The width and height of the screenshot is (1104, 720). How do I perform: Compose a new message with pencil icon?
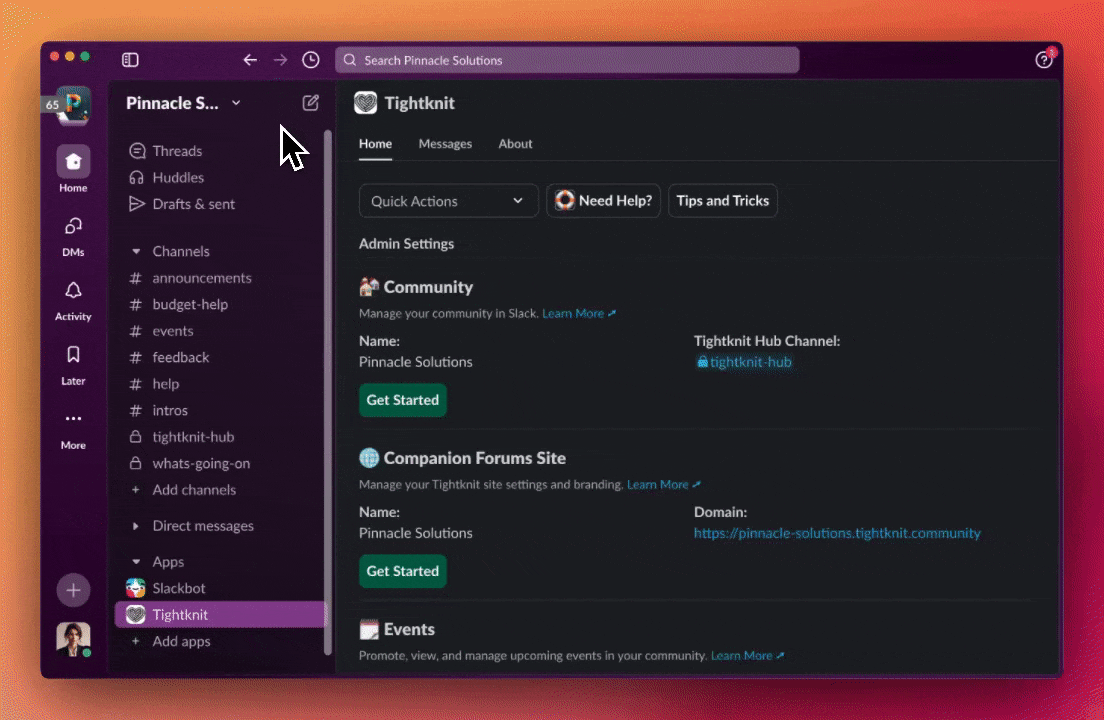tap(310, 103)
